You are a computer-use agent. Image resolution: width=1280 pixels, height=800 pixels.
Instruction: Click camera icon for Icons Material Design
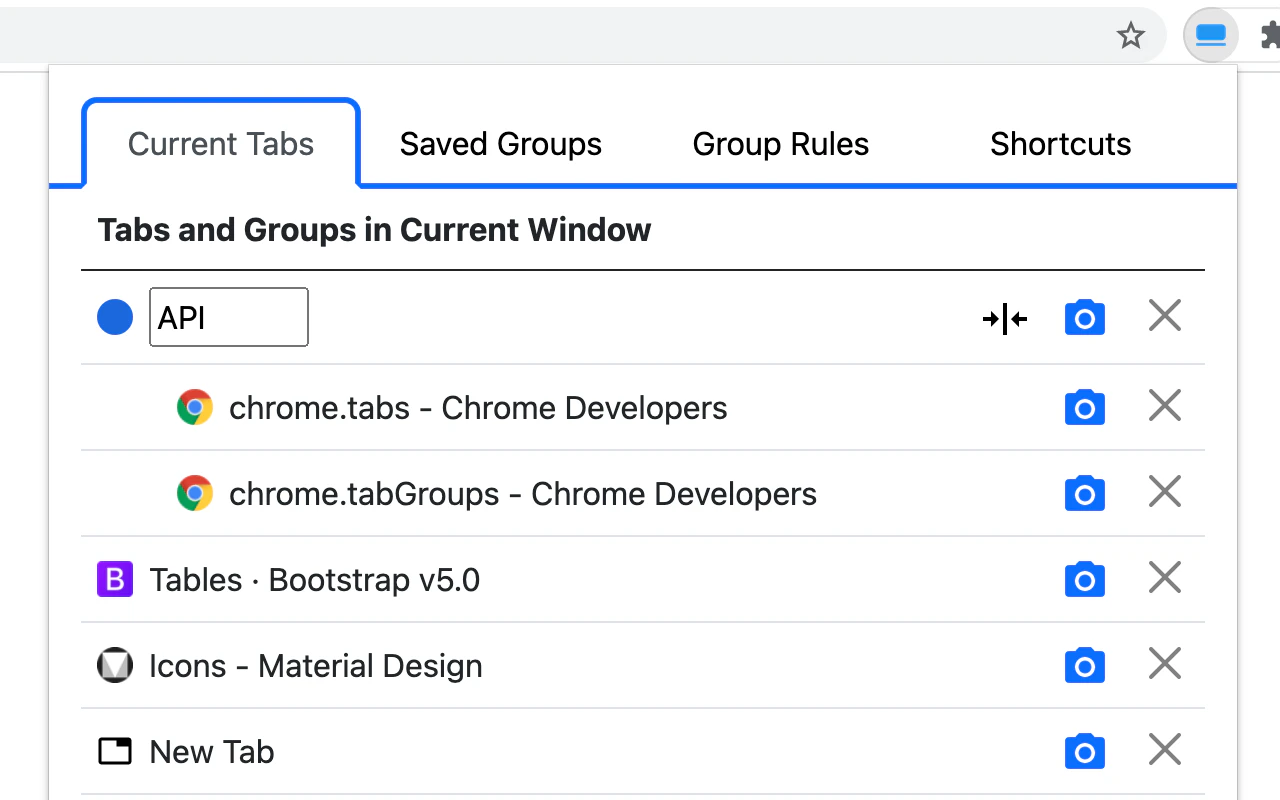pos(1085,666)
